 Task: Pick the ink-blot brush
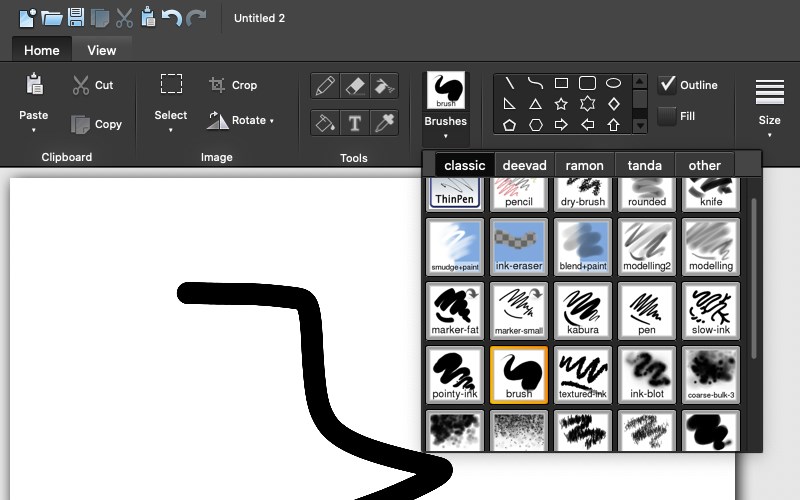(647, 375)
